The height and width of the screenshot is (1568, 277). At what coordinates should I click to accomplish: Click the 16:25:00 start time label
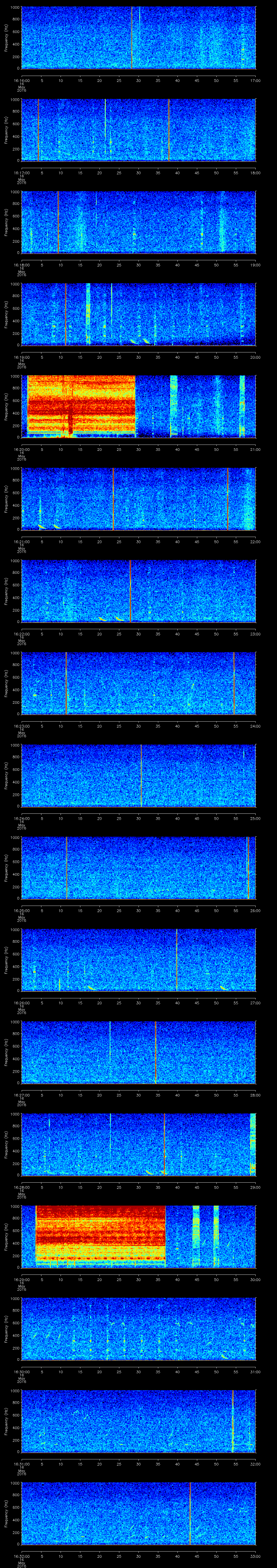coord(21,910)
